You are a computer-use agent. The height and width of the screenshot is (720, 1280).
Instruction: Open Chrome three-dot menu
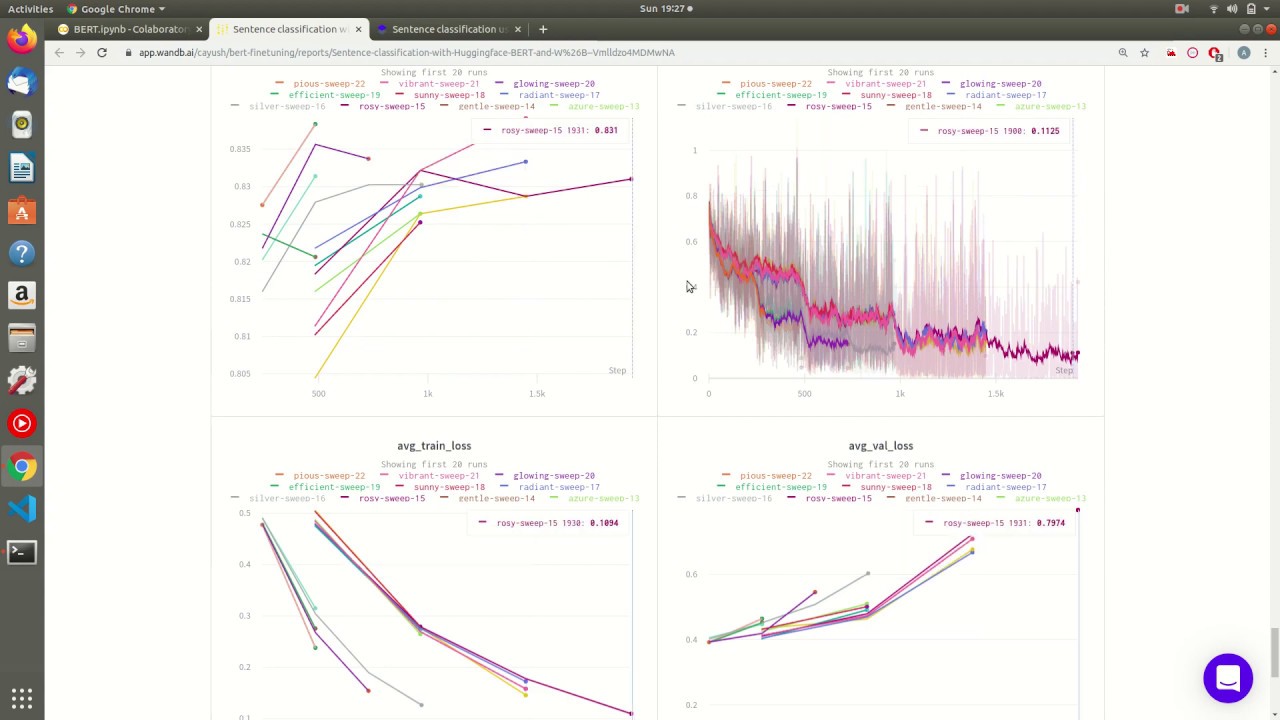click(x=1265, y=53)
